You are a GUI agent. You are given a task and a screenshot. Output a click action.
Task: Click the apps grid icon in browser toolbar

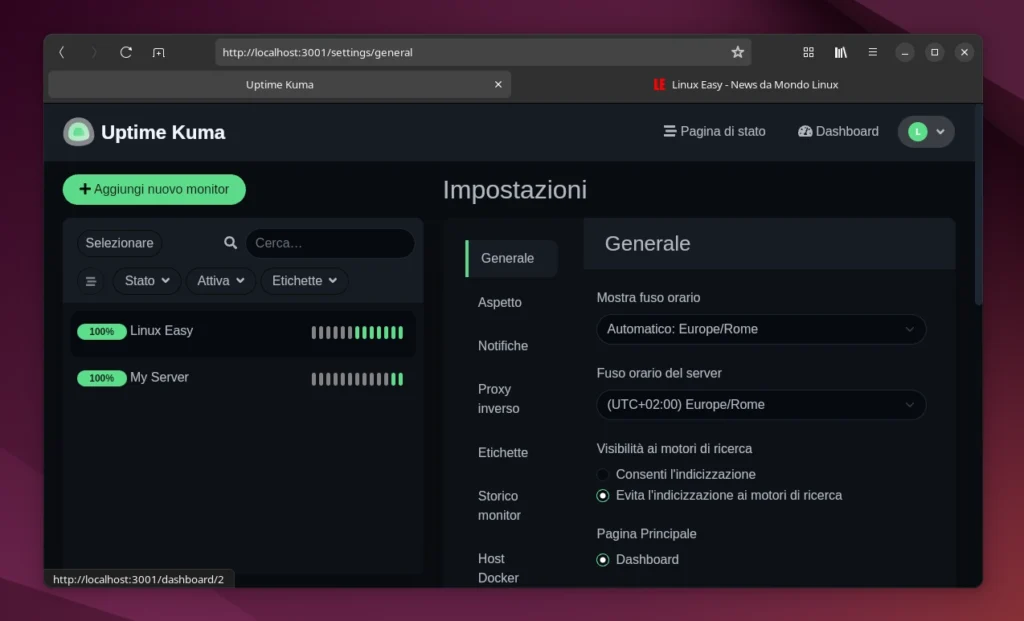(x=808, y=52)
